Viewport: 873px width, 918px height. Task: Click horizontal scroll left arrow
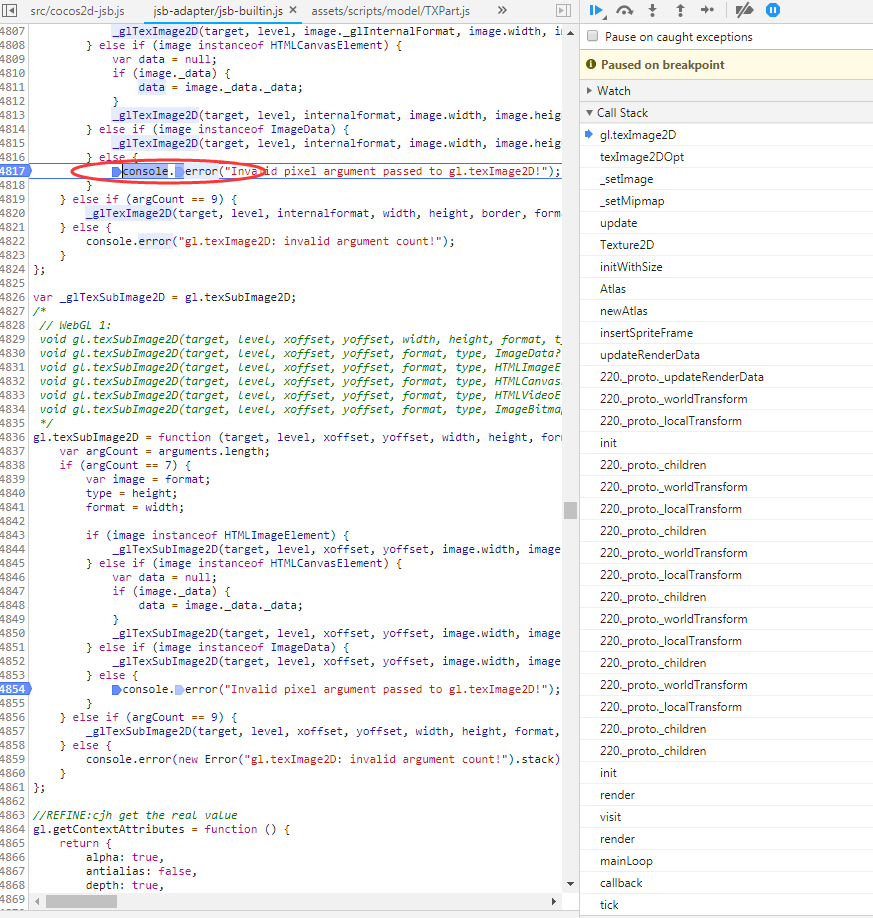click(37, 902)
